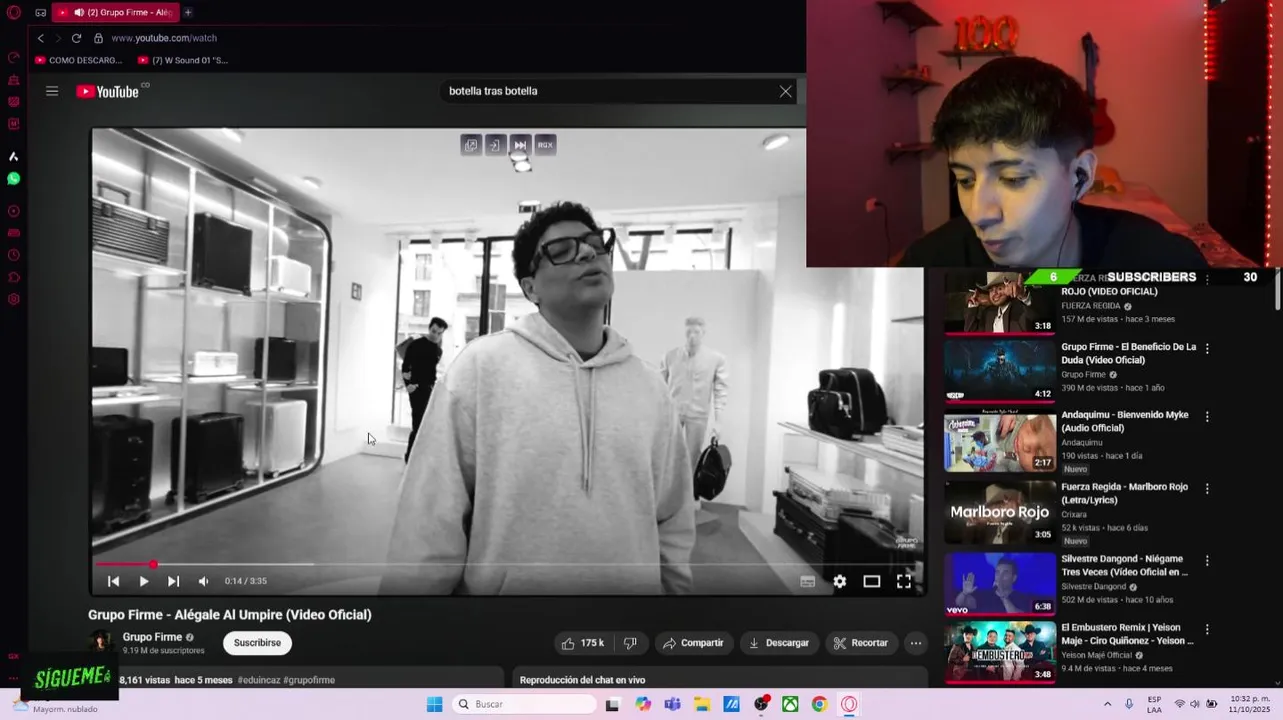This screenshot has width=1283, height=720.
Task: Open 'El Embustero Remix' video thumbnail
Action: [1000, 652]
